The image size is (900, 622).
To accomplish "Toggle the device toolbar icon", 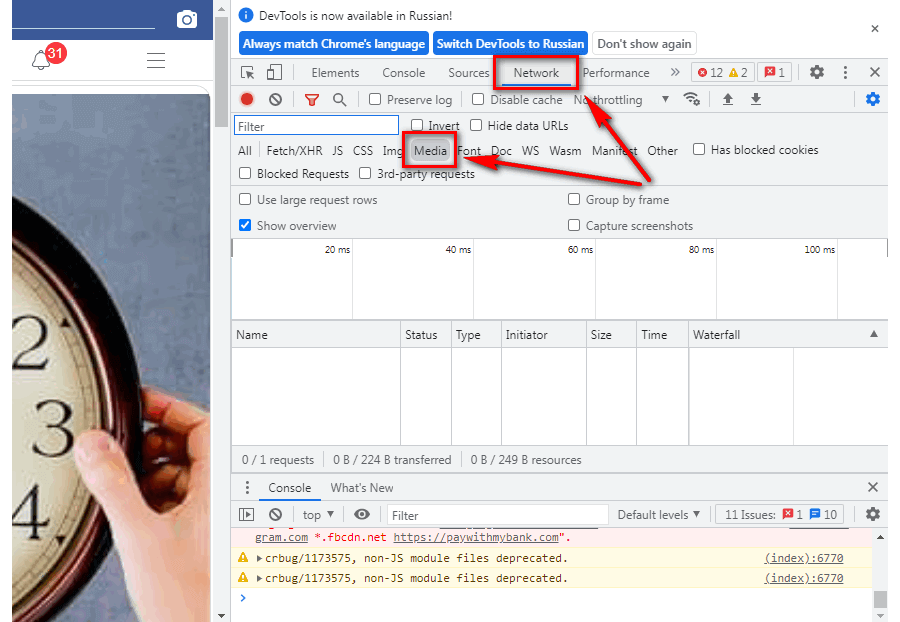I will (274, 73).
